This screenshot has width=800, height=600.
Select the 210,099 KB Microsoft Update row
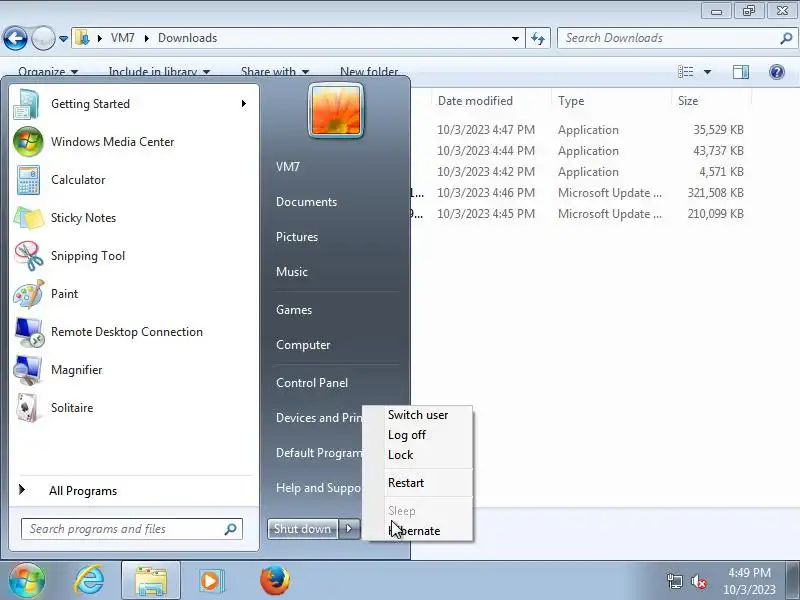coord(582,214)
